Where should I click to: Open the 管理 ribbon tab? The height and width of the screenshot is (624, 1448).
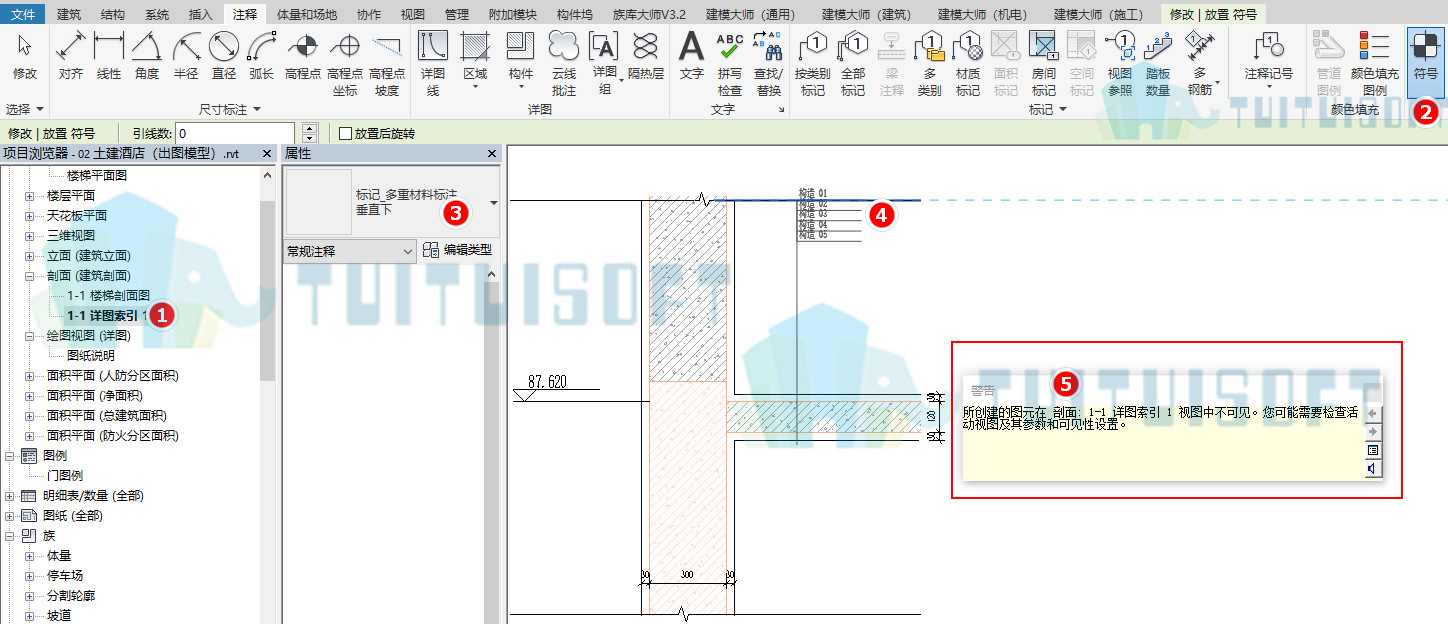(457, 14)
